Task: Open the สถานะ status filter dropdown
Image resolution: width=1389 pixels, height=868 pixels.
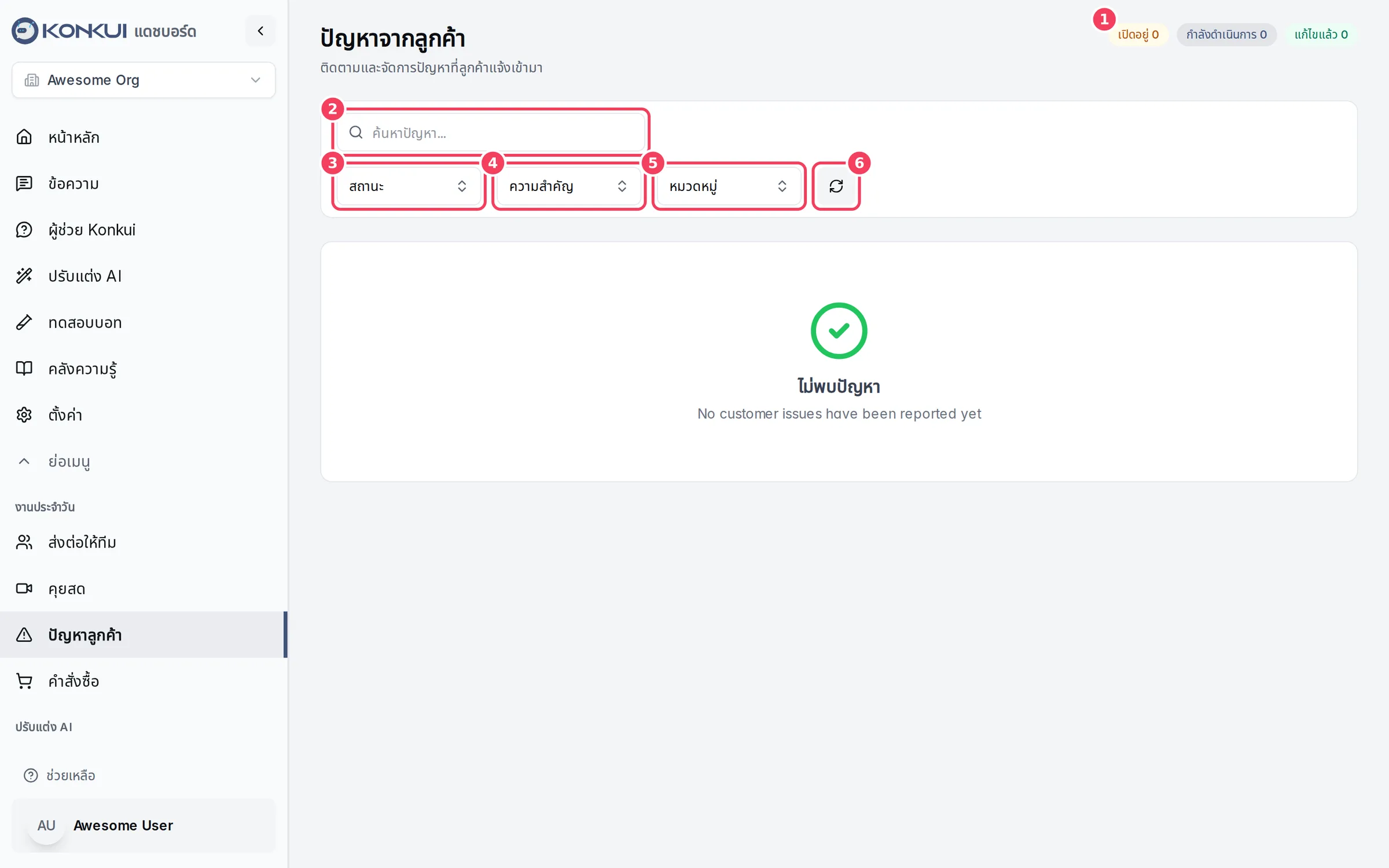Action: click(409, 186)
